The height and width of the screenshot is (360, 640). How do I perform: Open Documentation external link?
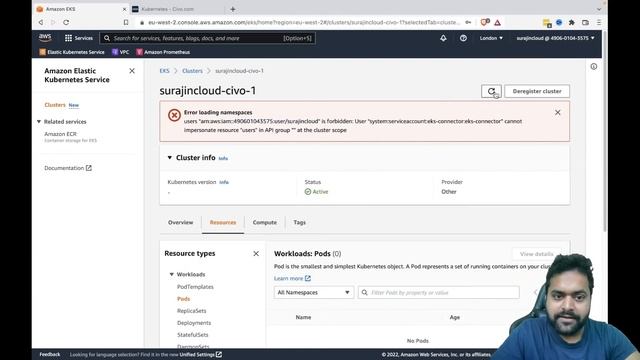68,168
